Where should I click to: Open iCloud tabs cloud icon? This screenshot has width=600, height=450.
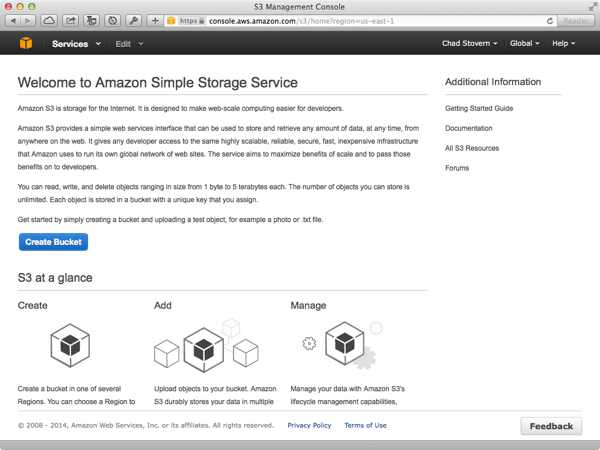(49, 21)
